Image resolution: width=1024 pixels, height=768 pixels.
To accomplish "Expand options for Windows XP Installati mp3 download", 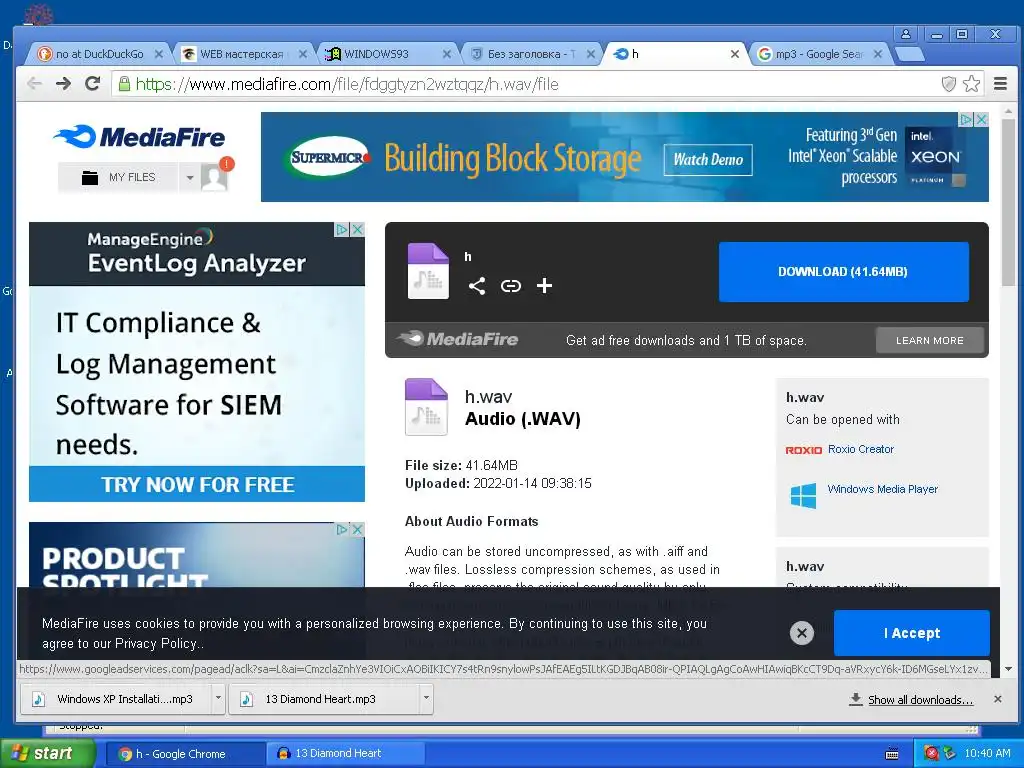I will coord(218,698).
